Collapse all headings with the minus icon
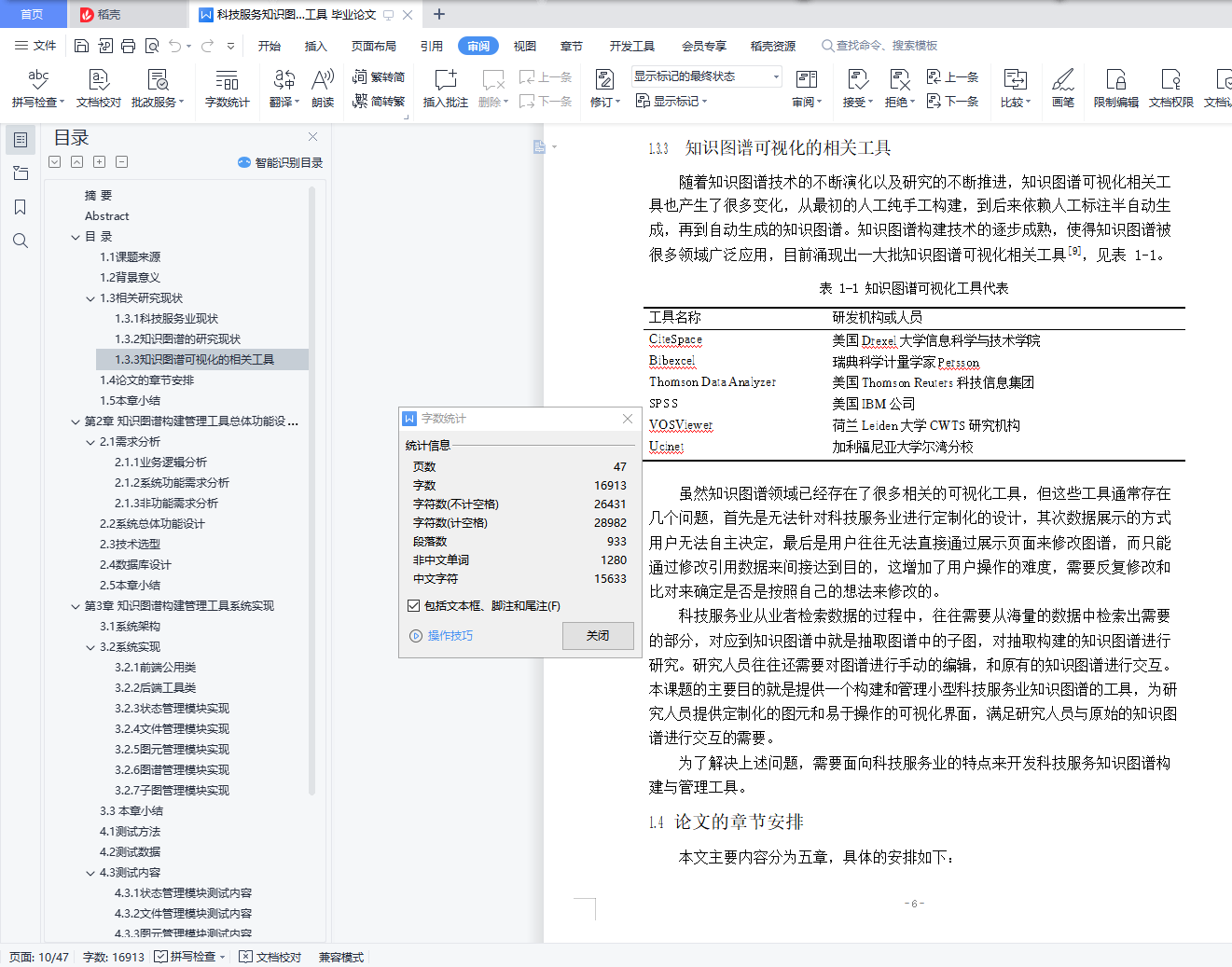1232x967 pixels. tap(122, 162)
